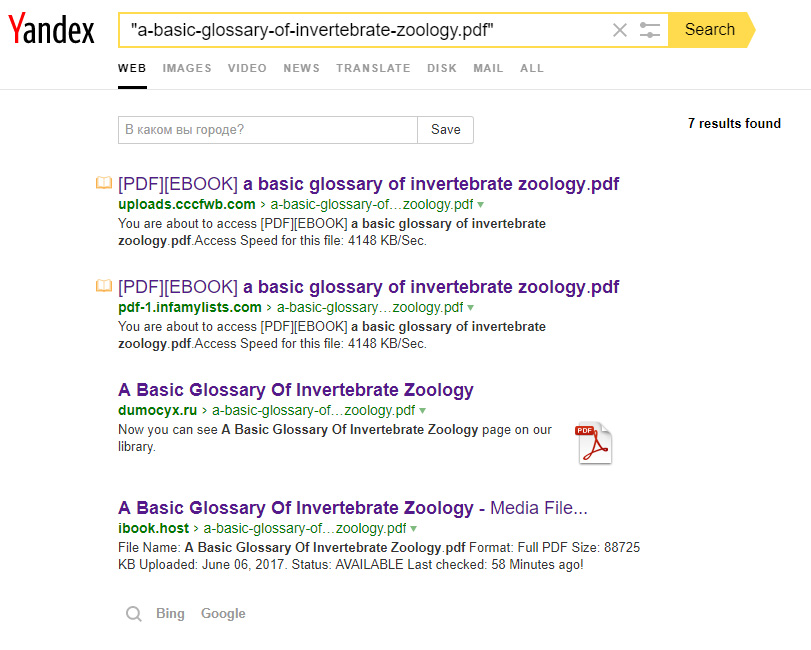Search the same query on Google

[x=223, y=614]
